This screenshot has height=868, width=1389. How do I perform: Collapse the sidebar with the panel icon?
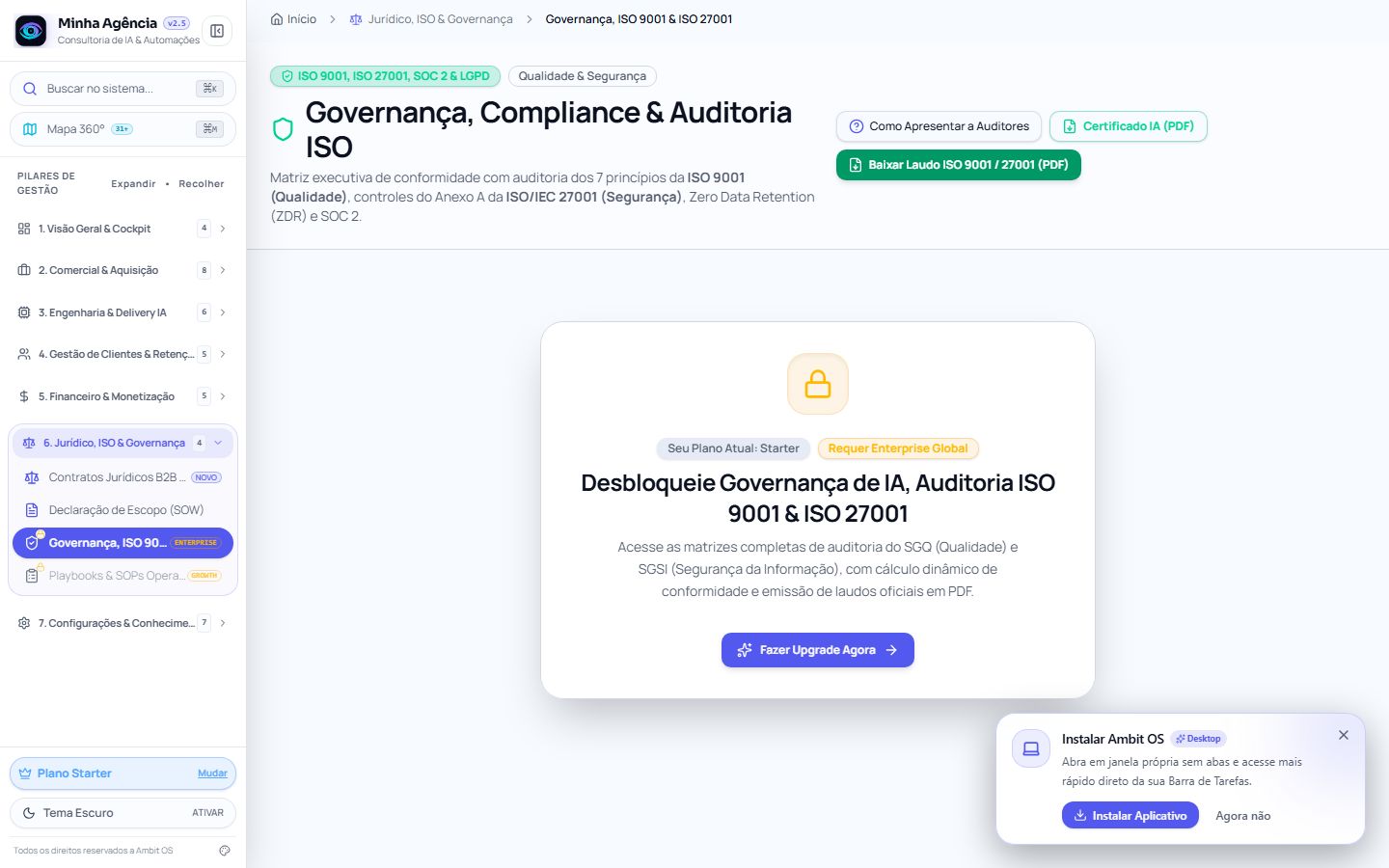(217, 31)
